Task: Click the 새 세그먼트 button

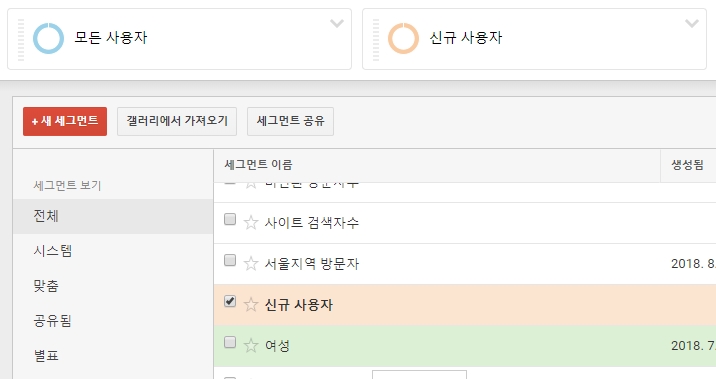Action: click(65, 121)
